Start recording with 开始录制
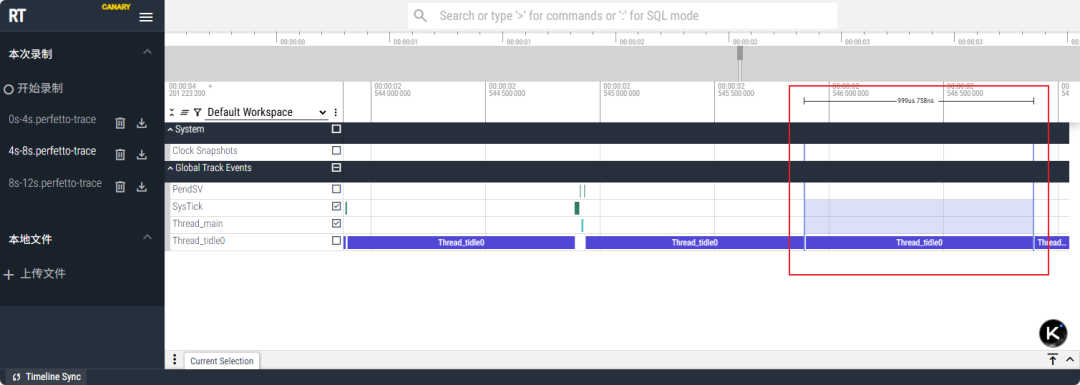1080x385 pixels. coord(34,89)
